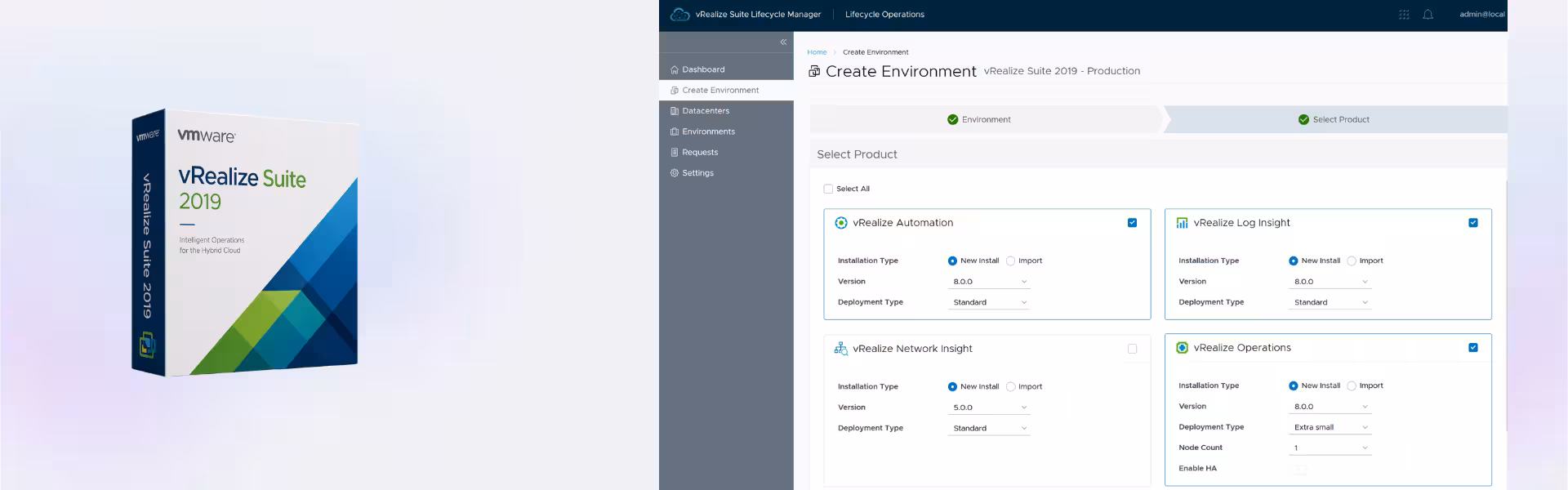Viewport: 1568px width, 490px height.
Task: Uncheck the vRealize Automation checkbox
Action: pyautogui.click(x=1132, y=223)
